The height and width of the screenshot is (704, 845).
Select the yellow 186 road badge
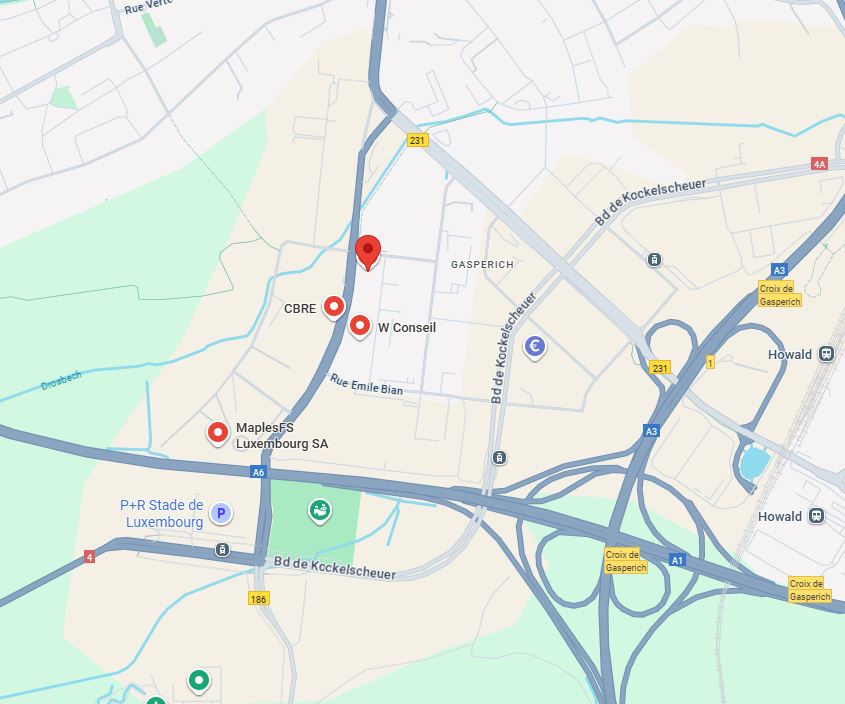pos(258,599)
